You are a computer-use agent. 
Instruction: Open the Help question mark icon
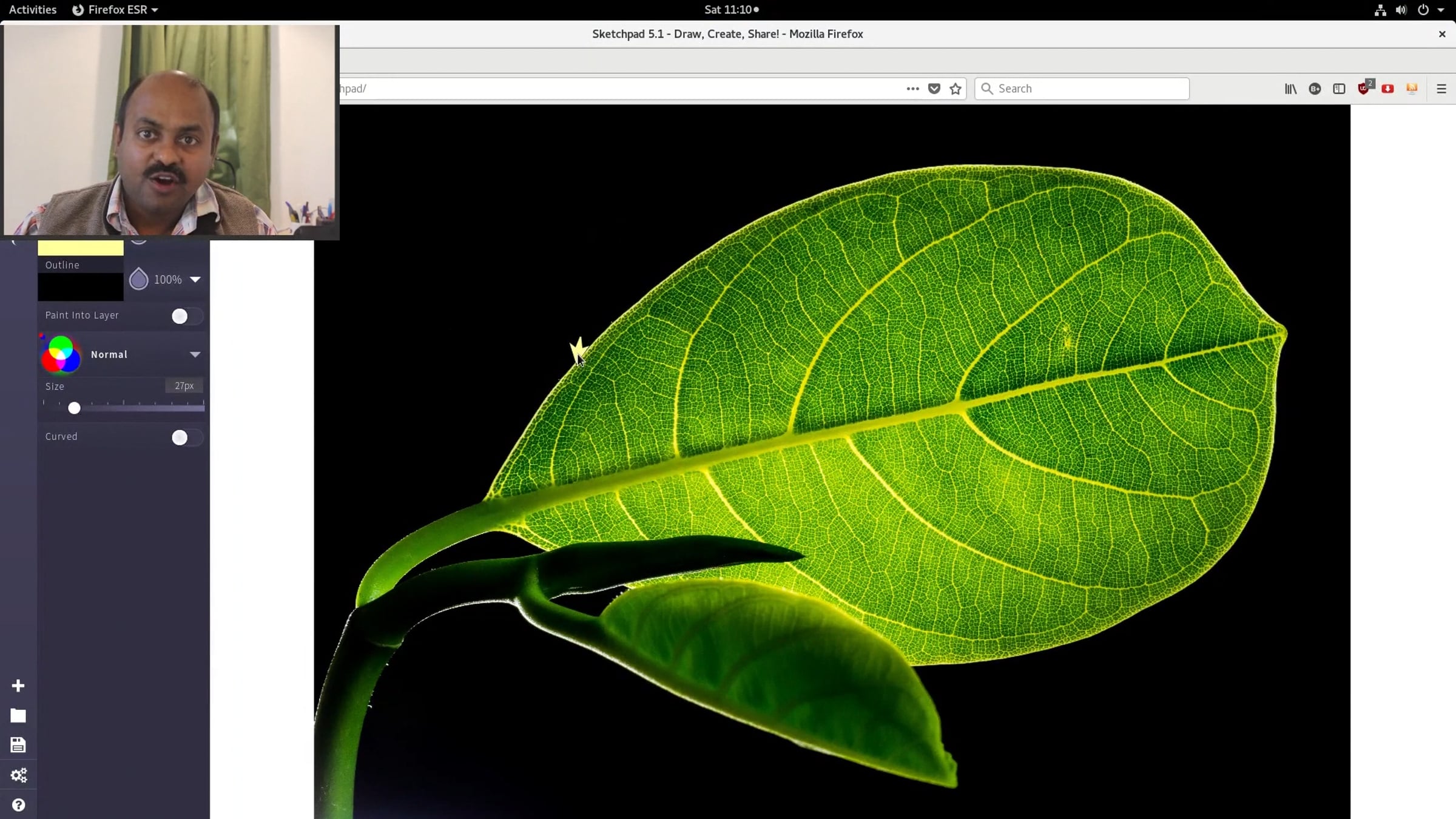(18, 805)
